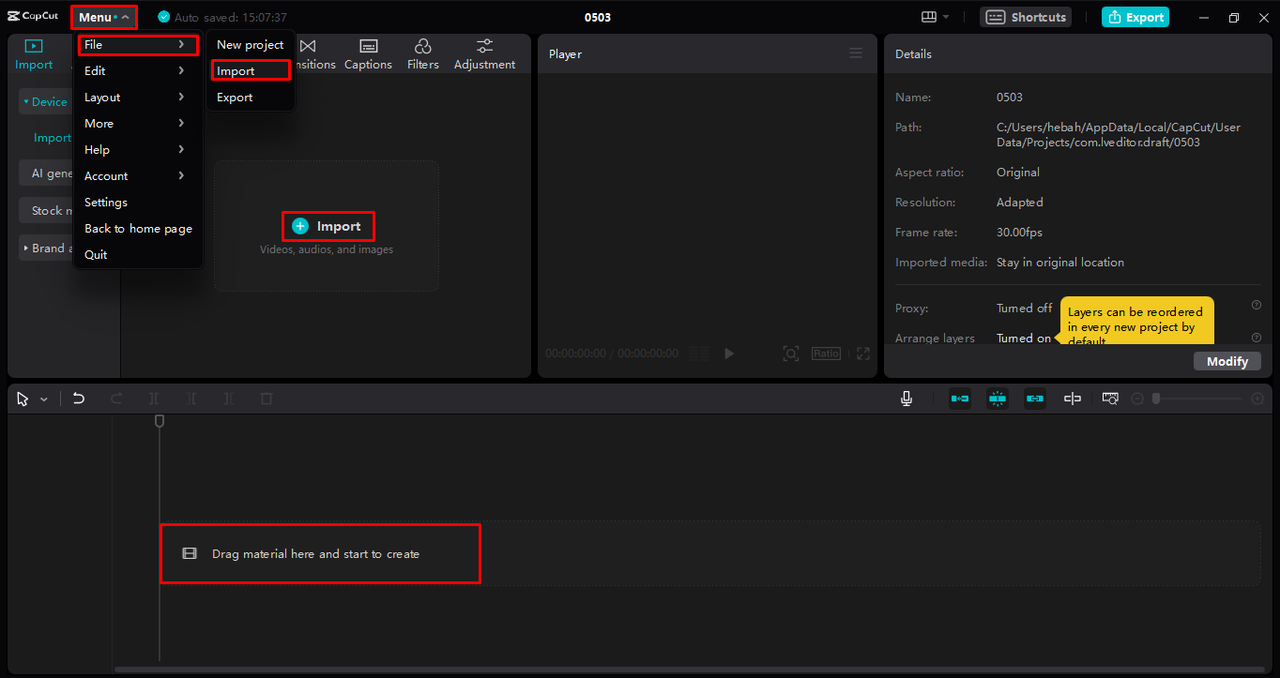Click the timeline Delete icon

click(266, 398)
